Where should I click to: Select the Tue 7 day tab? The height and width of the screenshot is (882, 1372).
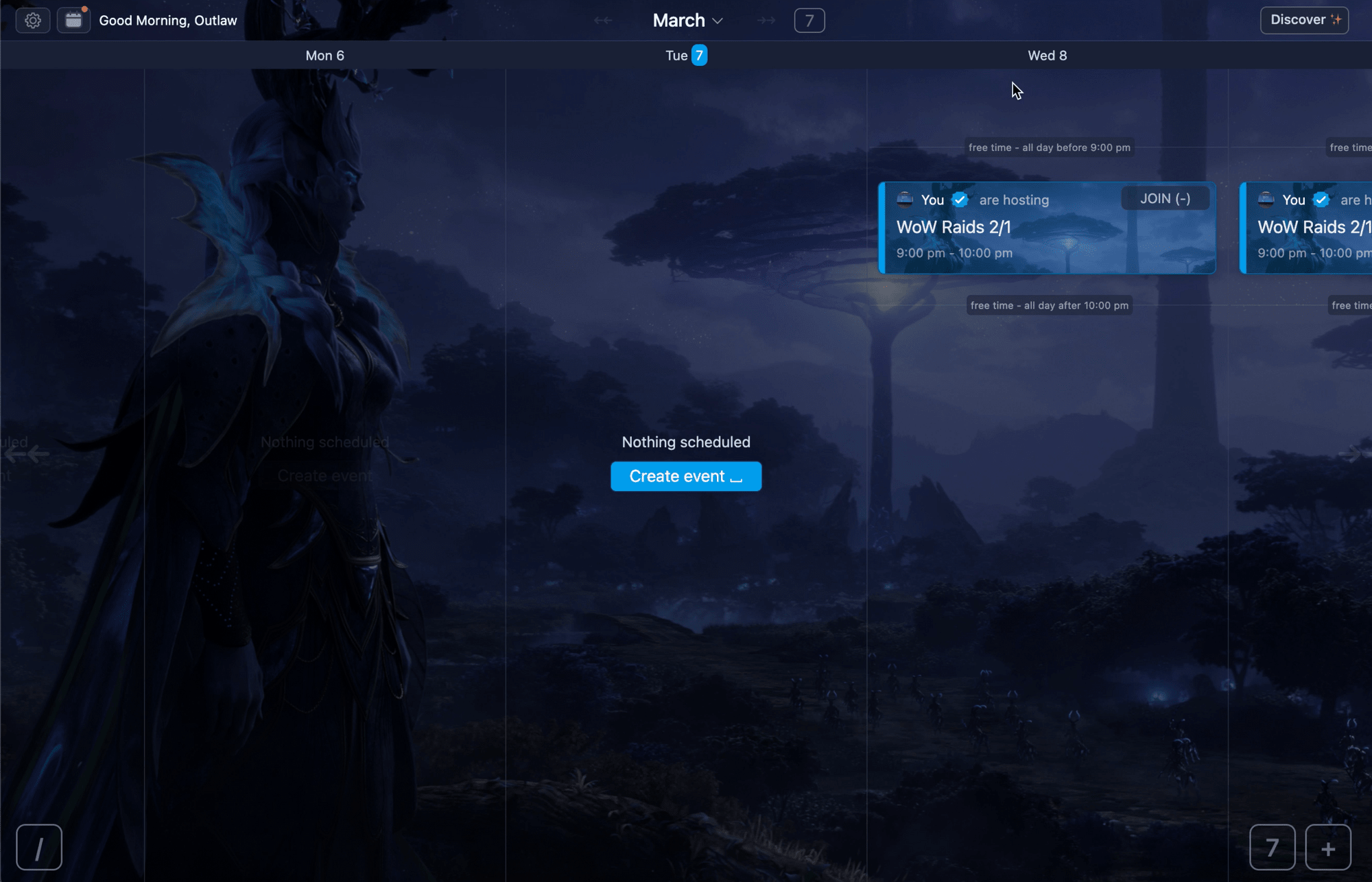686,55
